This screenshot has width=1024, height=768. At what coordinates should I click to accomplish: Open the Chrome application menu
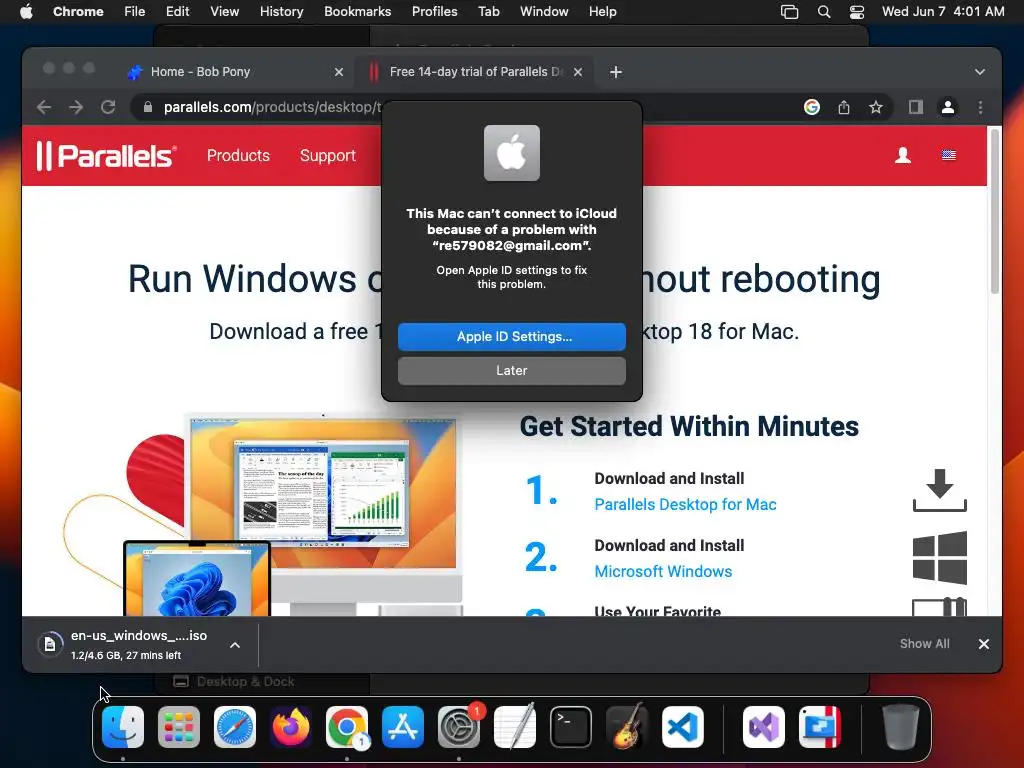[x=78, y=12]
